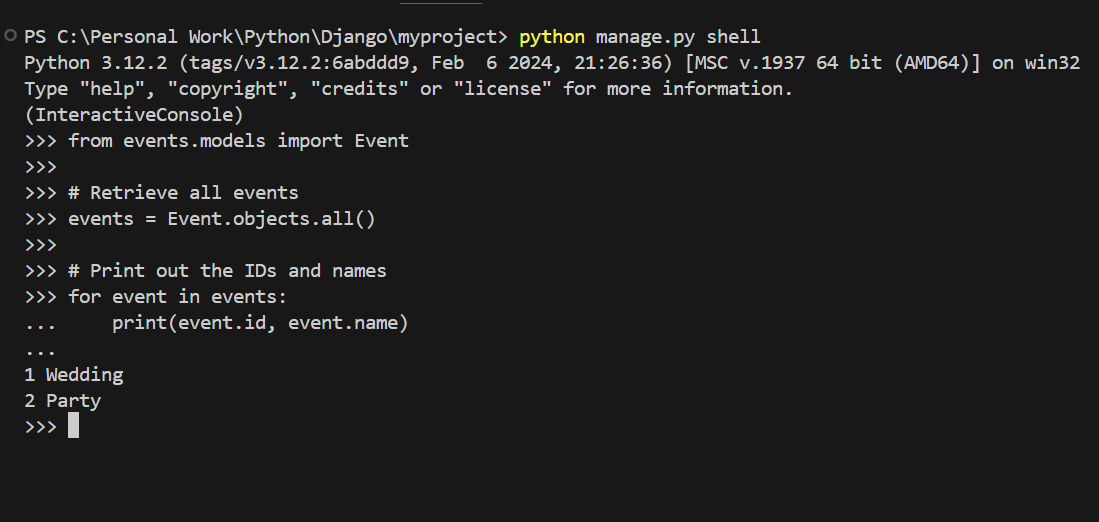
Task: Click the word 'shell' in the command
Action: pos(733,37)
